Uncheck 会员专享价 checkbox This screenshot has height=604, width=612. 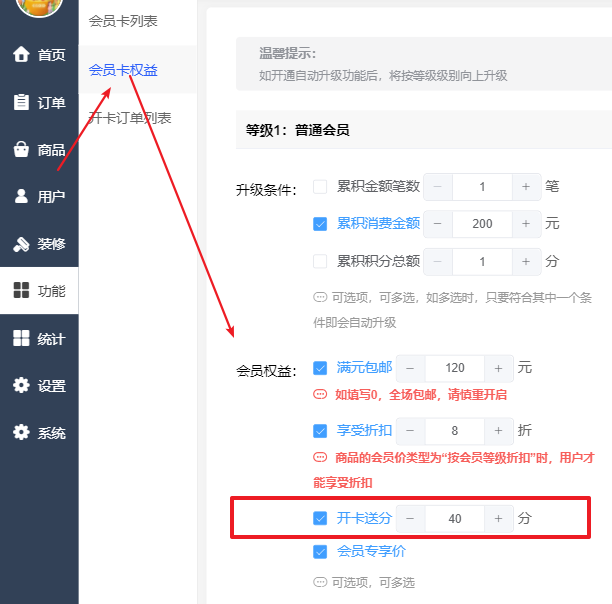point(320,552)
